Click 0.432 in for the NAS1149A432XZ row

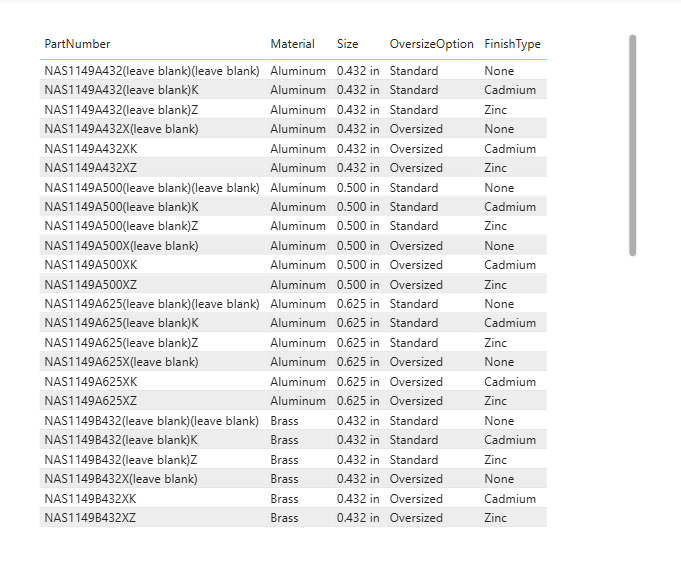click(x=358, y=168)
